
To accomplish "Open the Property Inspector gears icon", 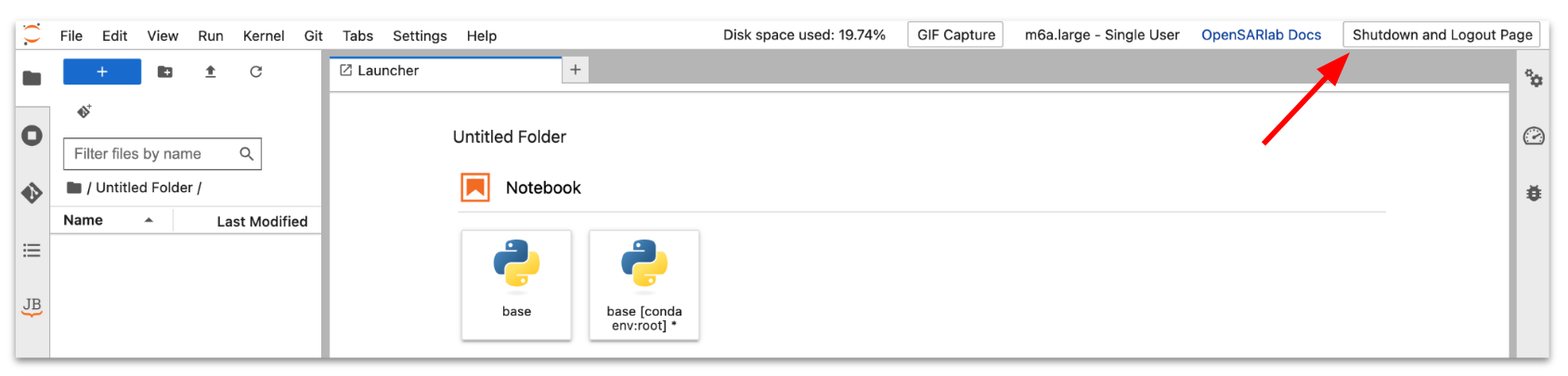I will (1534, 79).
